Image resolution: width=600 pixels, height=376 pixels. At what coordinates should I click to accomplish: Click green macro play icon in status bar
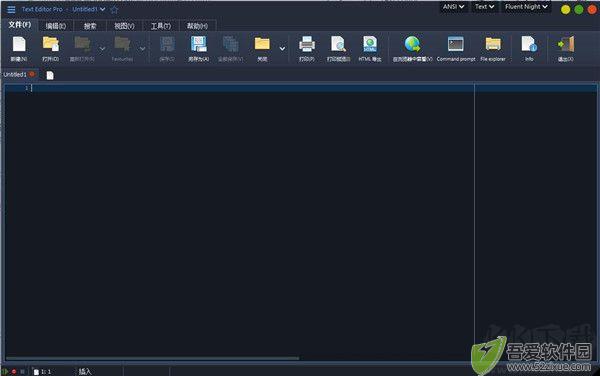click(x=5, y=371)
